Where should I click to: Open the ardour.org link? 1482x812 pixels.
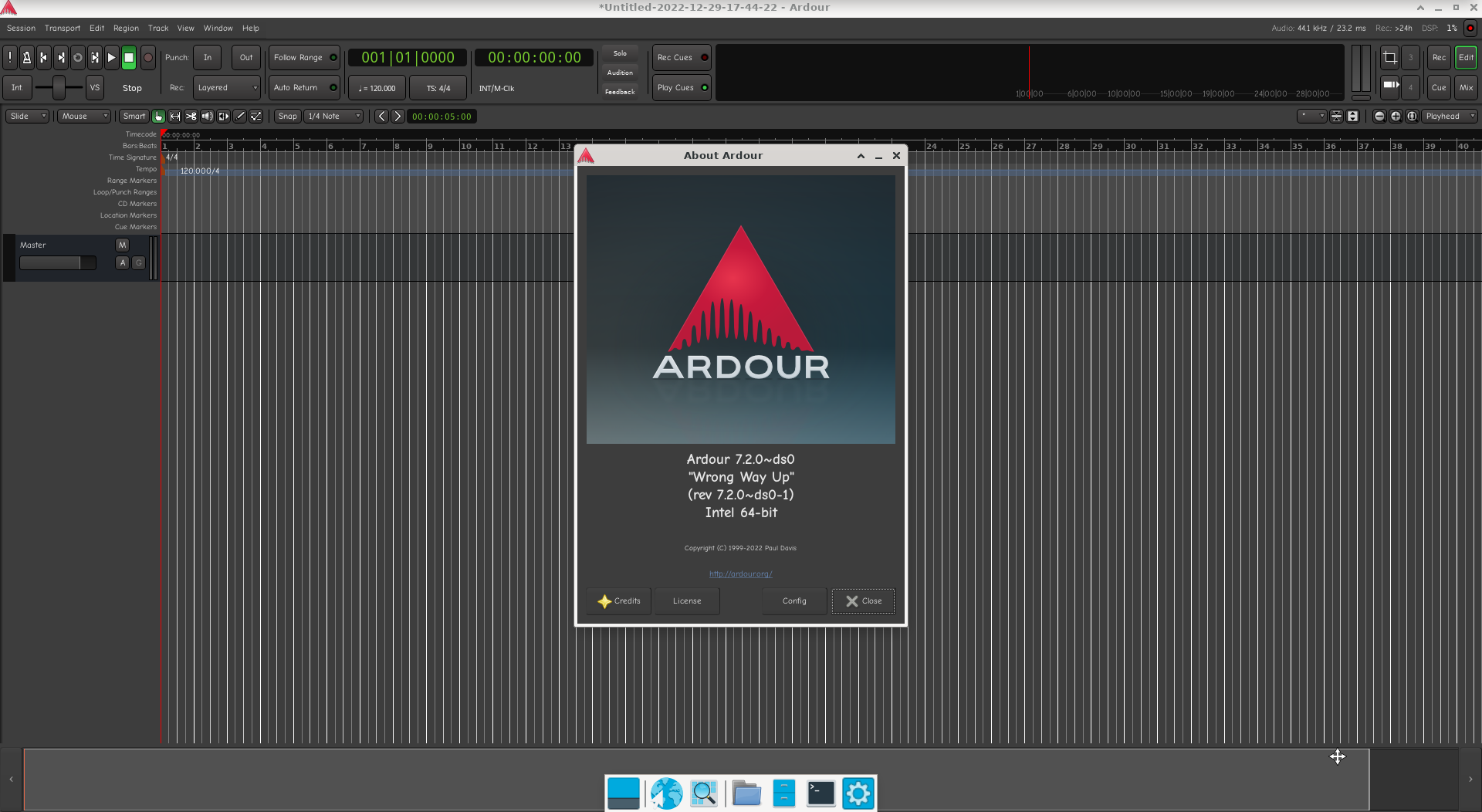click(741, 574)
